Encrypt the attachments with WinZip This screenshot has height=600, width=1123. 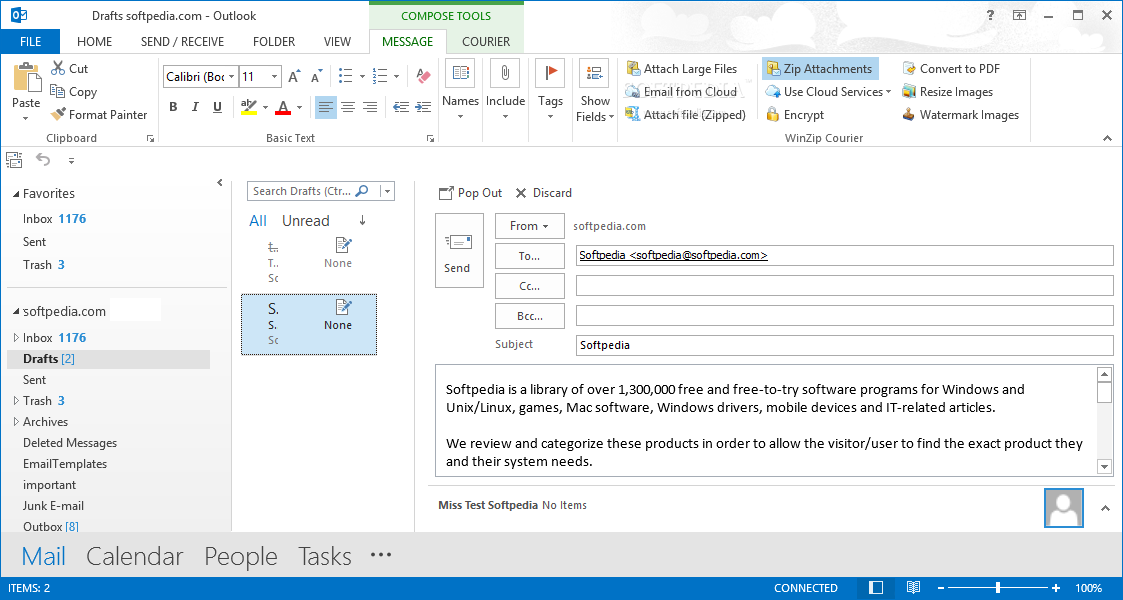tap(795, 115)
